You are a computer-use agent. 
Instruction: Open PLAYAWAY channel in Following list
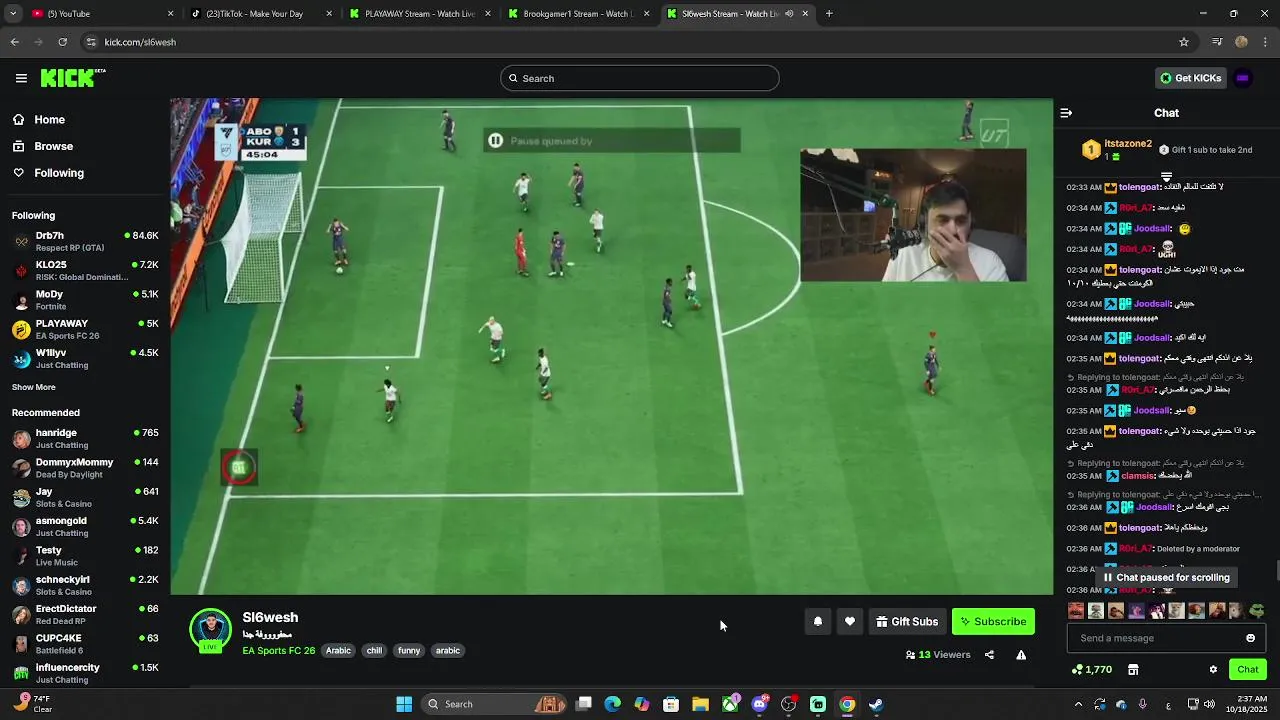(85, 329)
